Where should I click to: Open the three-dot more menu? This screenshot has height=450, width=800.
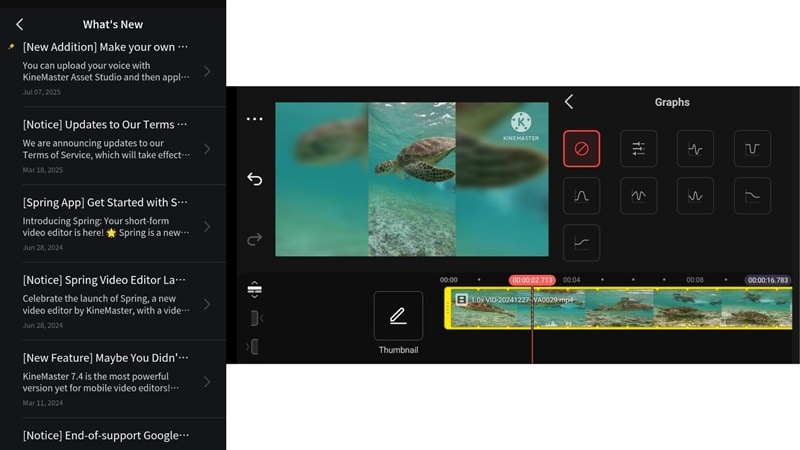coord(255,119)
